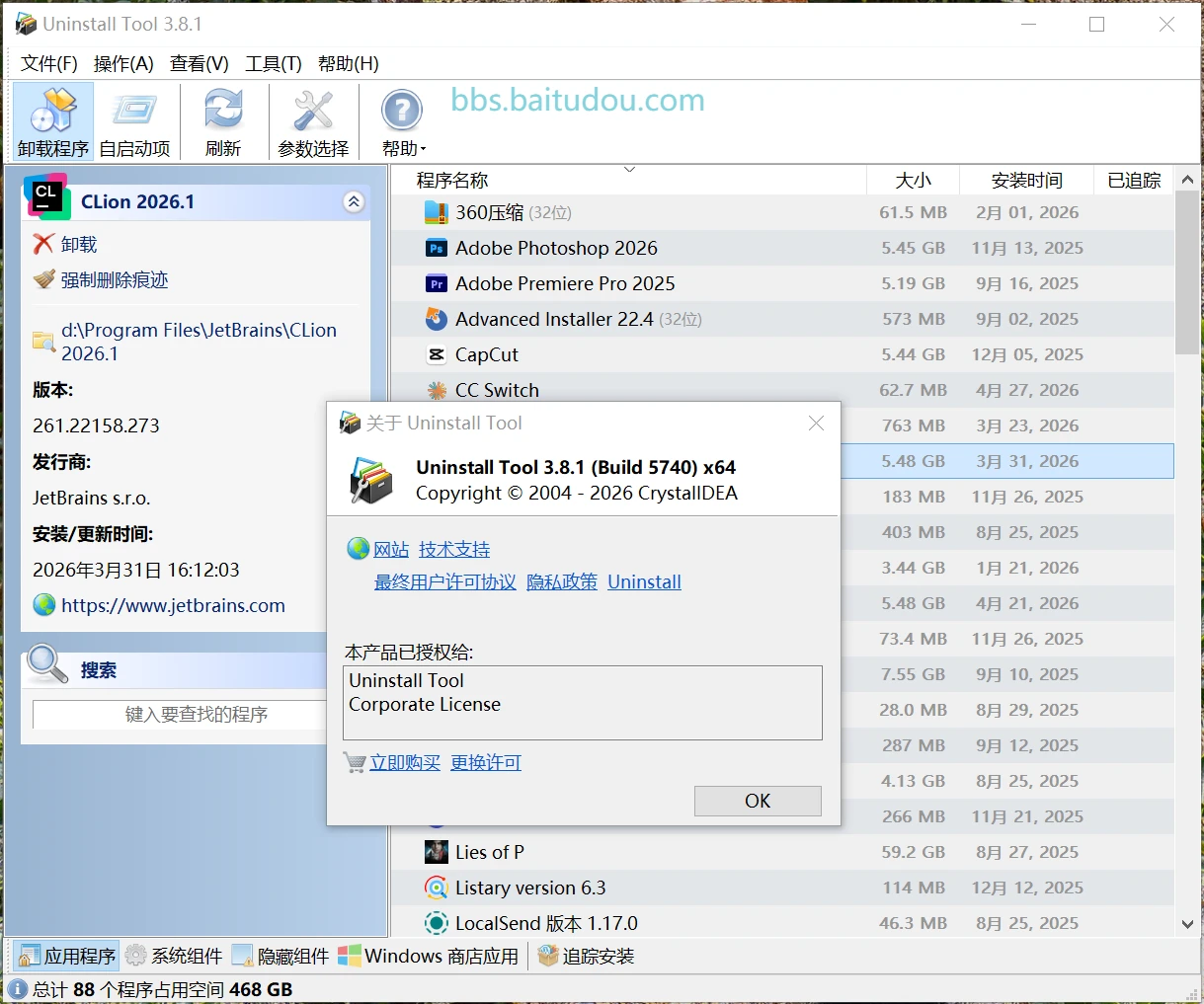Screen dimensions: 1204x1004
Task: Click the globe icon beside 网站 link
Action: click(359, 548)
